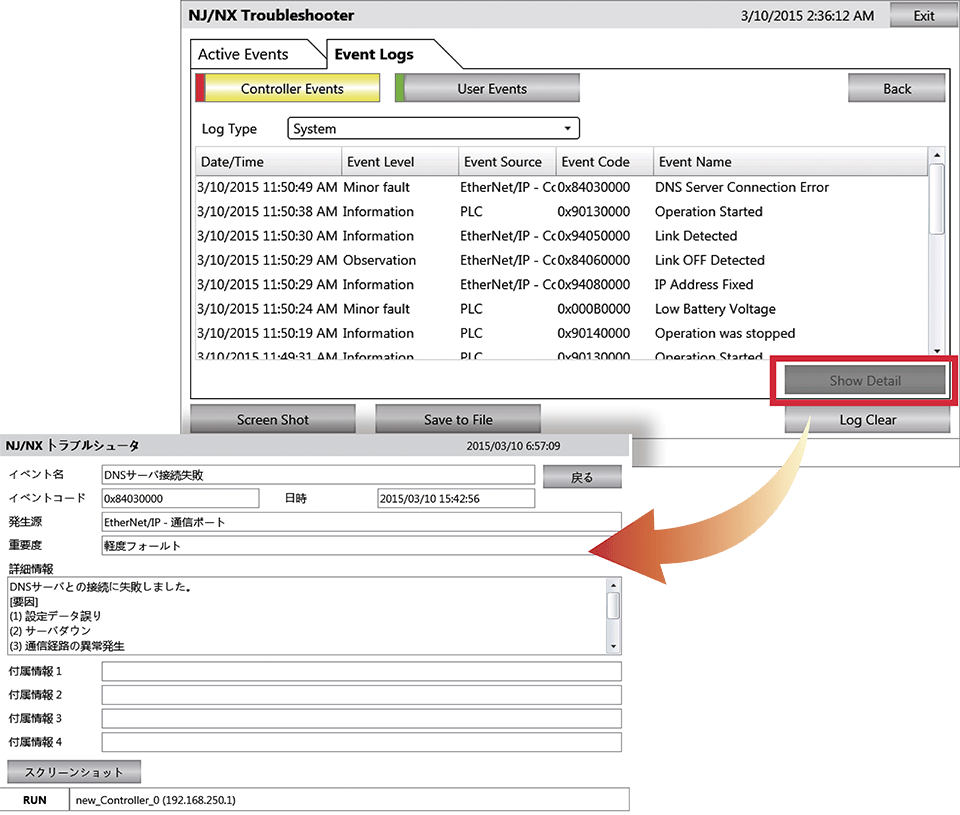Click the スクリーンショット button
The height and width of the screenshot is (815, 960).
point(74,772)
